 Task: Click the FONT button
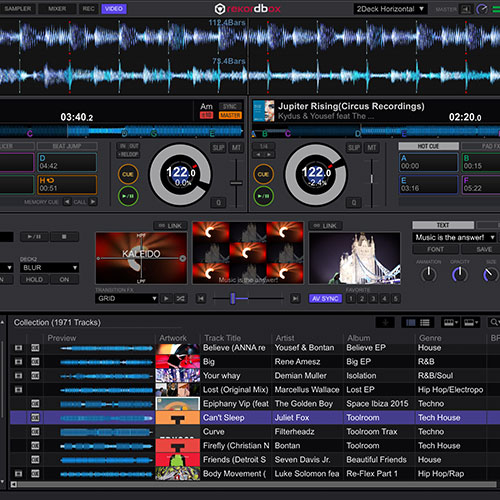point(435,249)
